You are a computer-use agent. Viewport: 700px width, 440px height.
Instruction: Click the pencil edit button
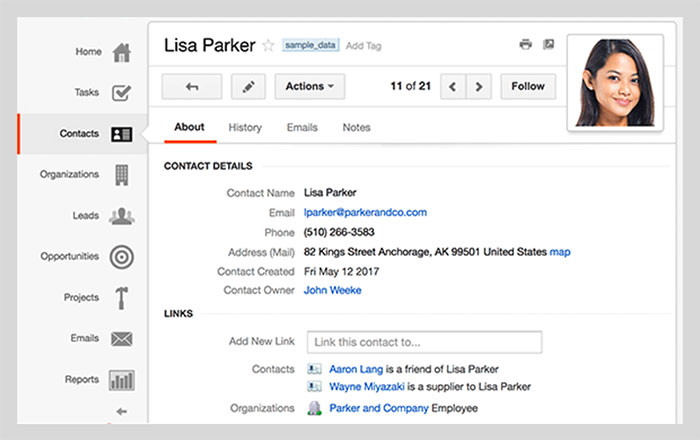pyautogui.click(x=248, y=87)
